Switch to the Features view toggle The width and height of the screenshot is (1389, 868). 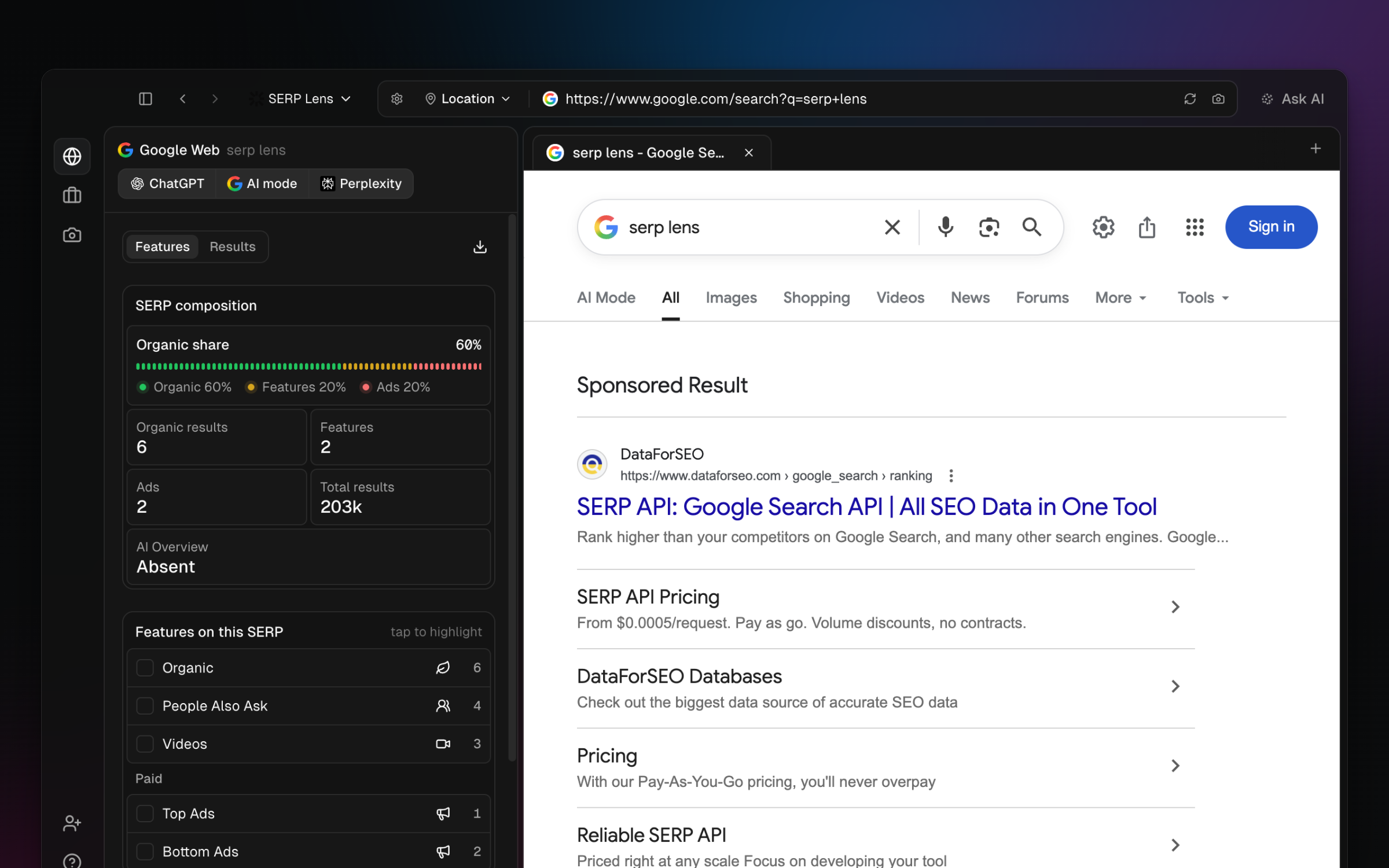[x=162, y=247]
